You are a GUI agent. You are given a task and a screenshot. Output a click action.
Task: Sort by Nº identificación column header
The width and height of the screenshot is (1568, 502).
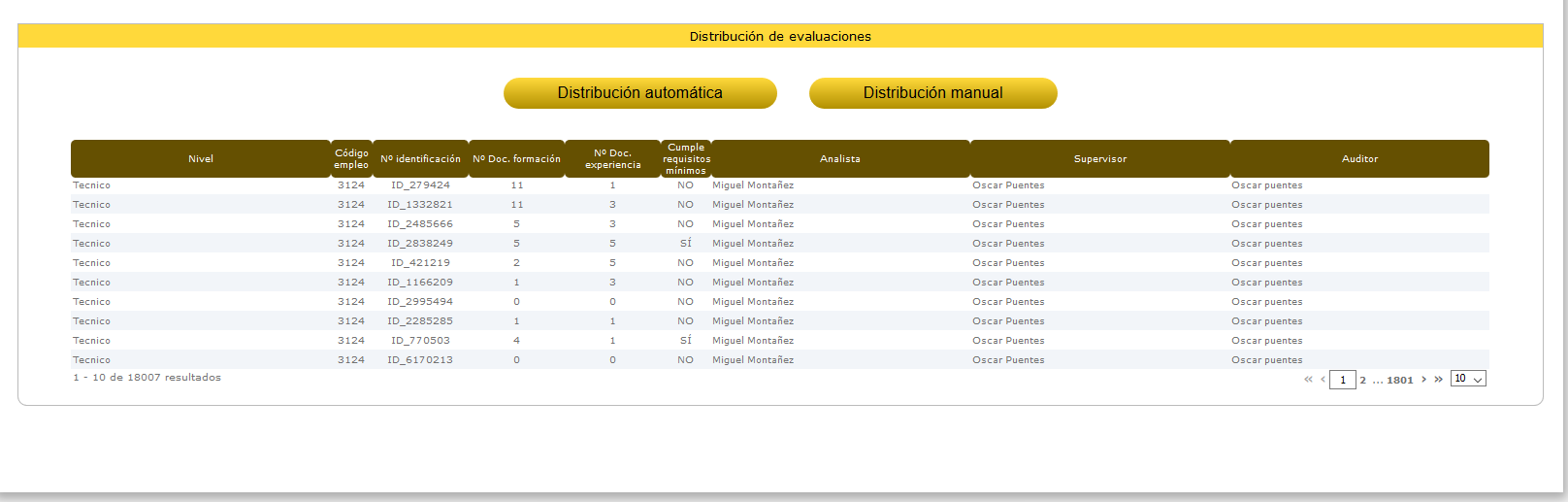pos(420,159)
